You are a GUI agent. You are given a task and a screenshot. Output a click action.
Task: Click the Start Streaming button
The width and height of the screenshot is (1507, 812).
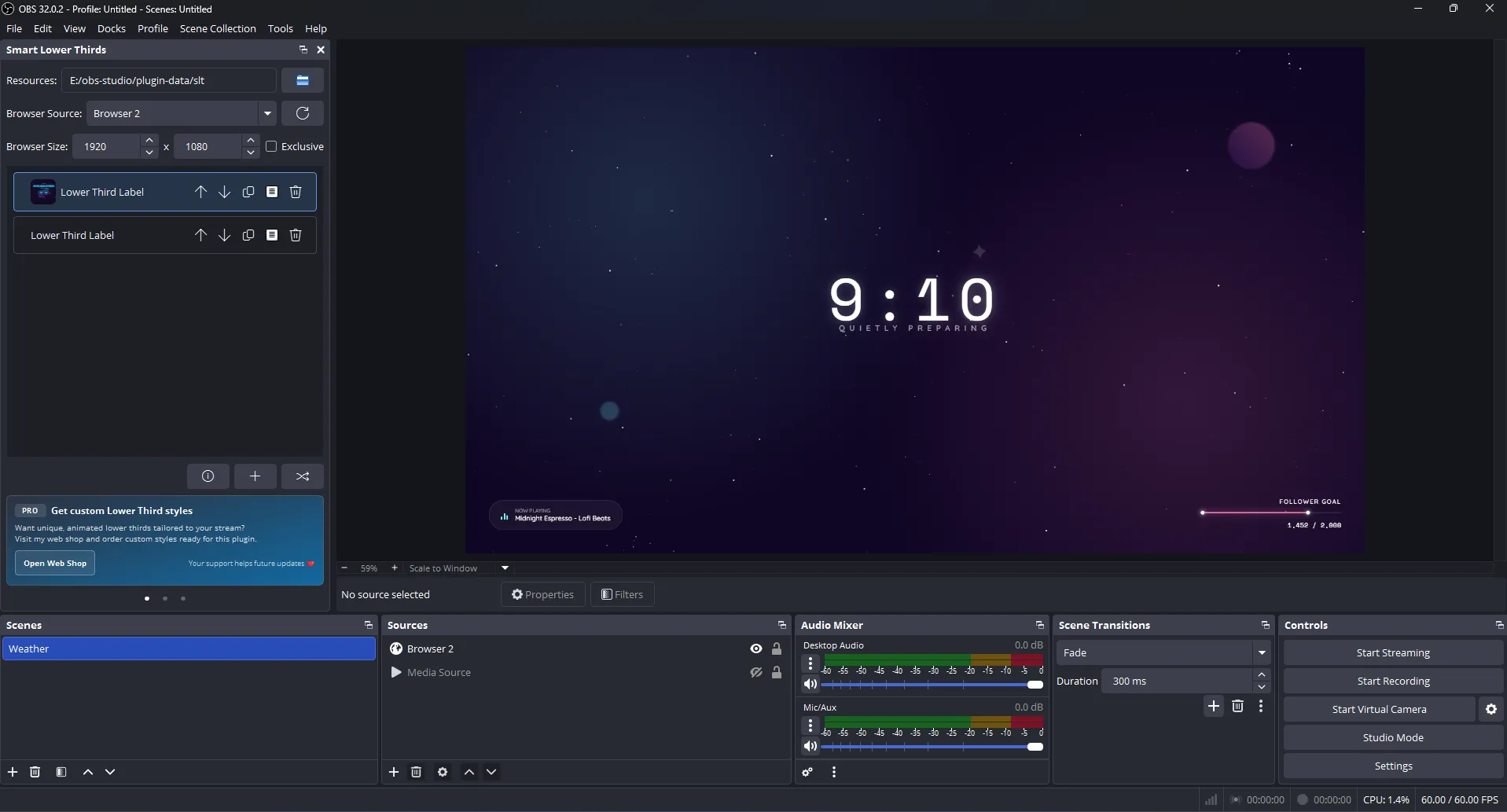[1392, 652]
